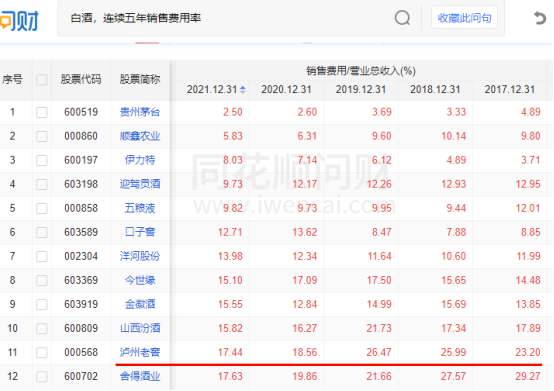Check the box for 600197 row
The image size is (554, 391).
click(x=42, y=160)
